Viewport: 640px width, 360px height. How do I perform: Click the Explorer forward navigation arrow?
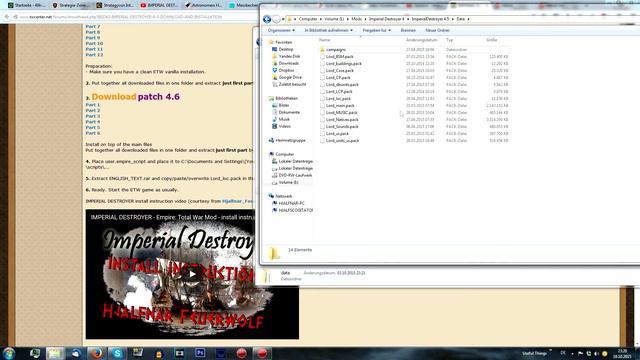[276, 19]
